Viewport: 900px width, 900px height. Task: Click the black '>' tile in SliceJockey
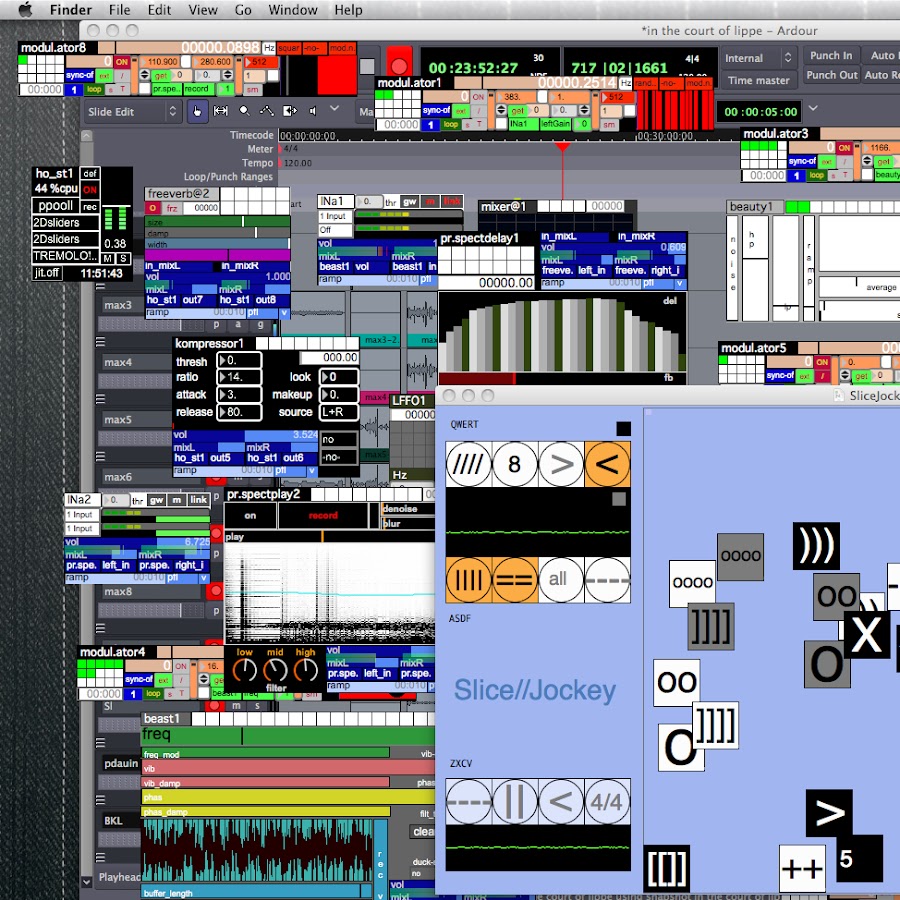click(829, 813)
